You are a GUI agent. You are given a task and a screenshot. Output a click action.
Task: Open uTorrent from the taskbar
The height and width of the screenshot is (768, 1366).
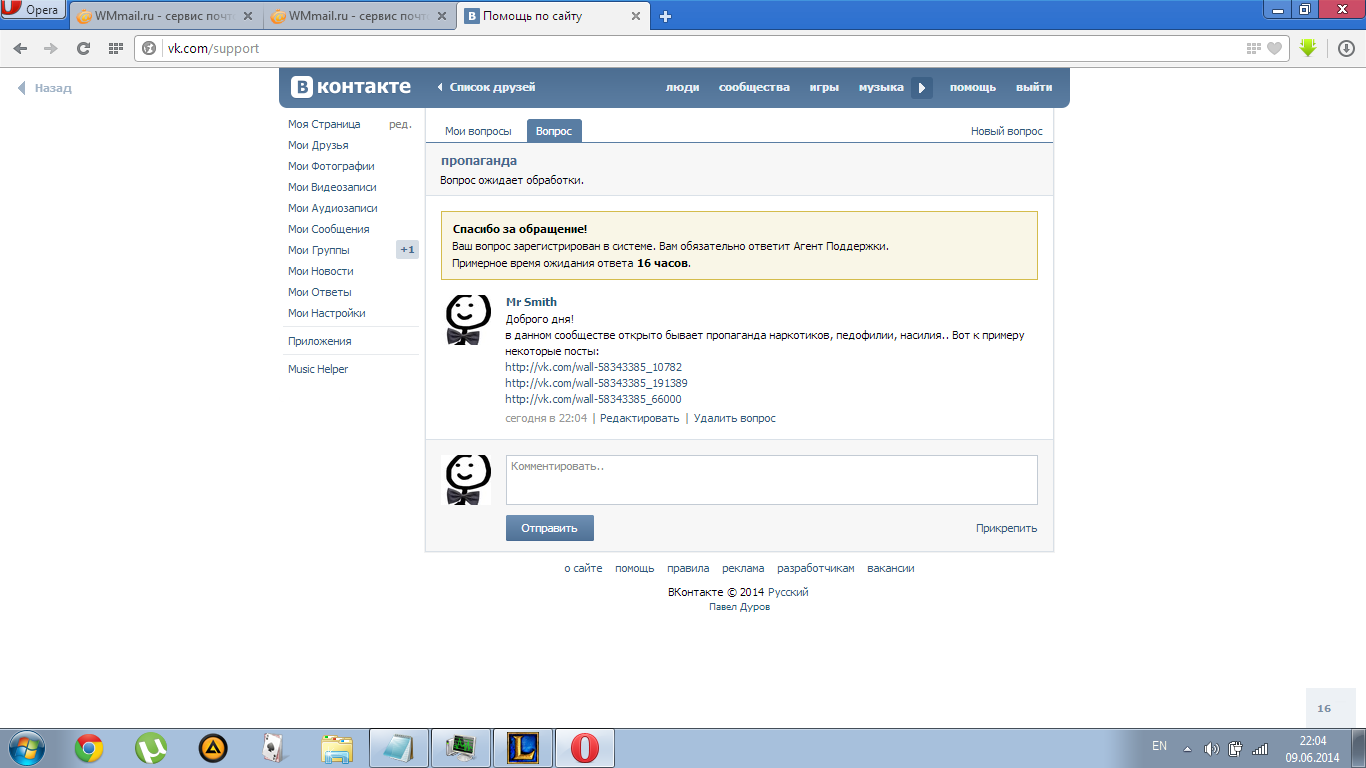151,748
